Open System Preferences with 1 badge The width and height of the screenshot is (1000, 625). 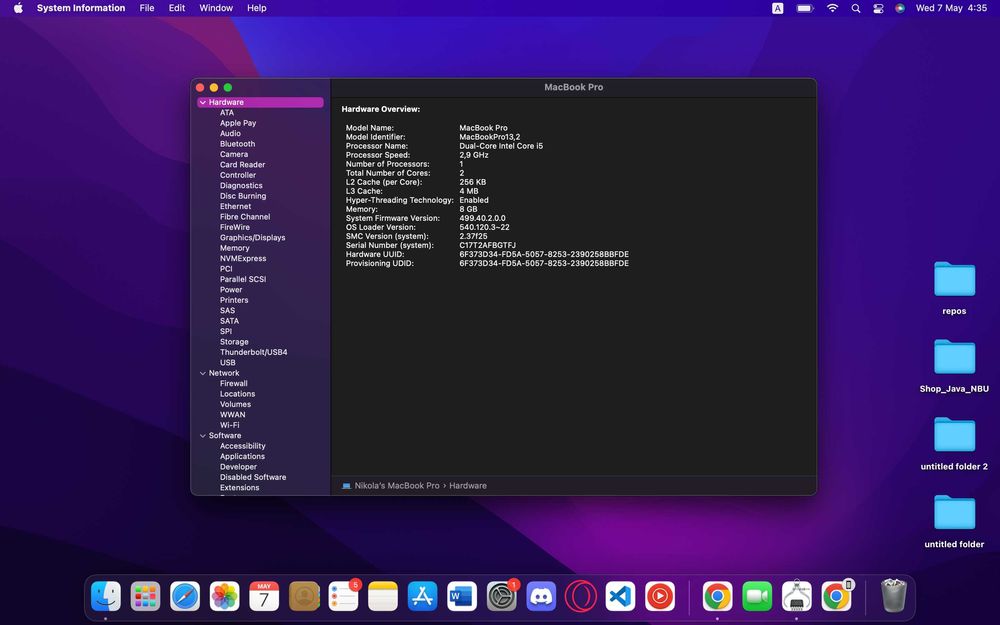502,597
